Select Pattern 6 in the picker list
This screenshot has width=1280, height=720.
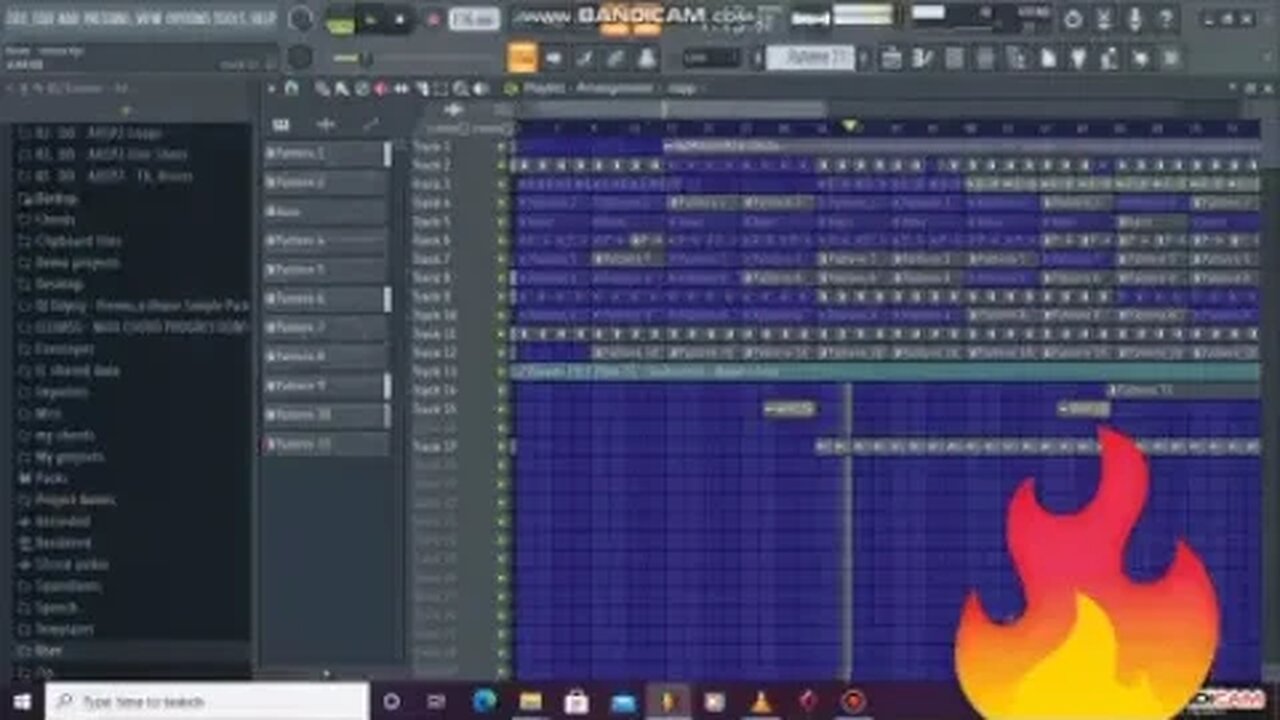(326, 299)
